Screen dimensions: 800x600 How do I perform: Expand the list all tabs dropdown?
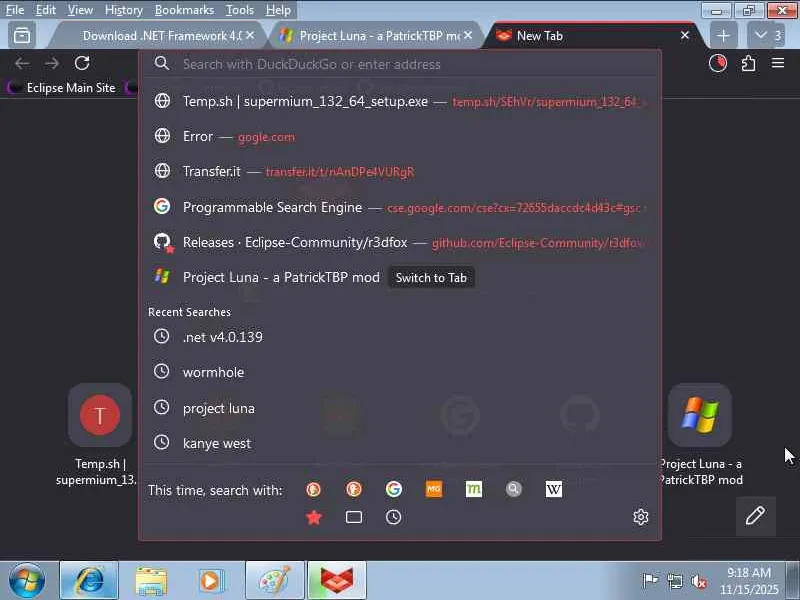pyautogui.click(x=767, y=35)
